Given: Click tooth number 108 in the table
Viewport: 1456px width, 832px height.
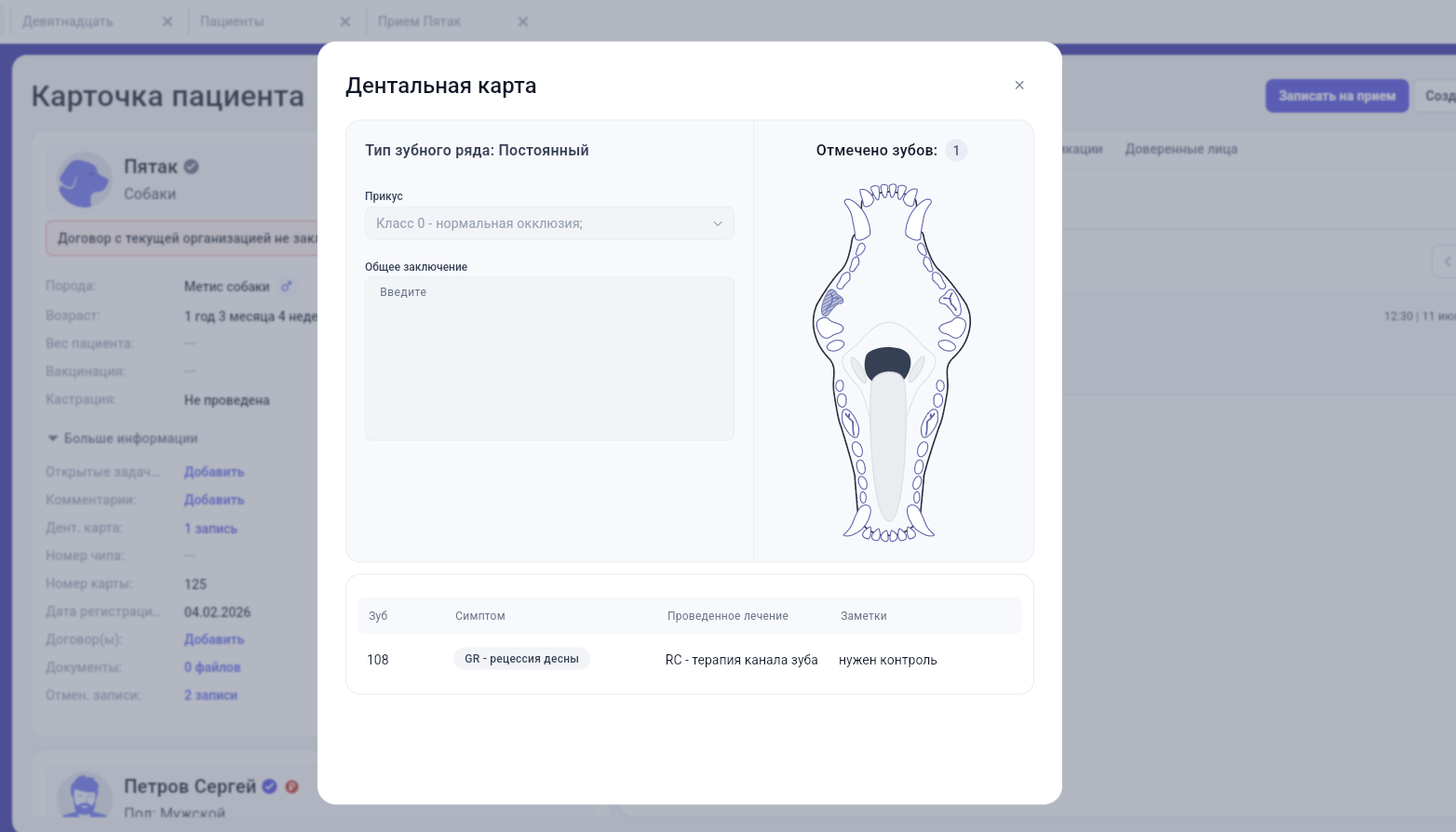Looking at the screenshot, I should pos(377,660).
